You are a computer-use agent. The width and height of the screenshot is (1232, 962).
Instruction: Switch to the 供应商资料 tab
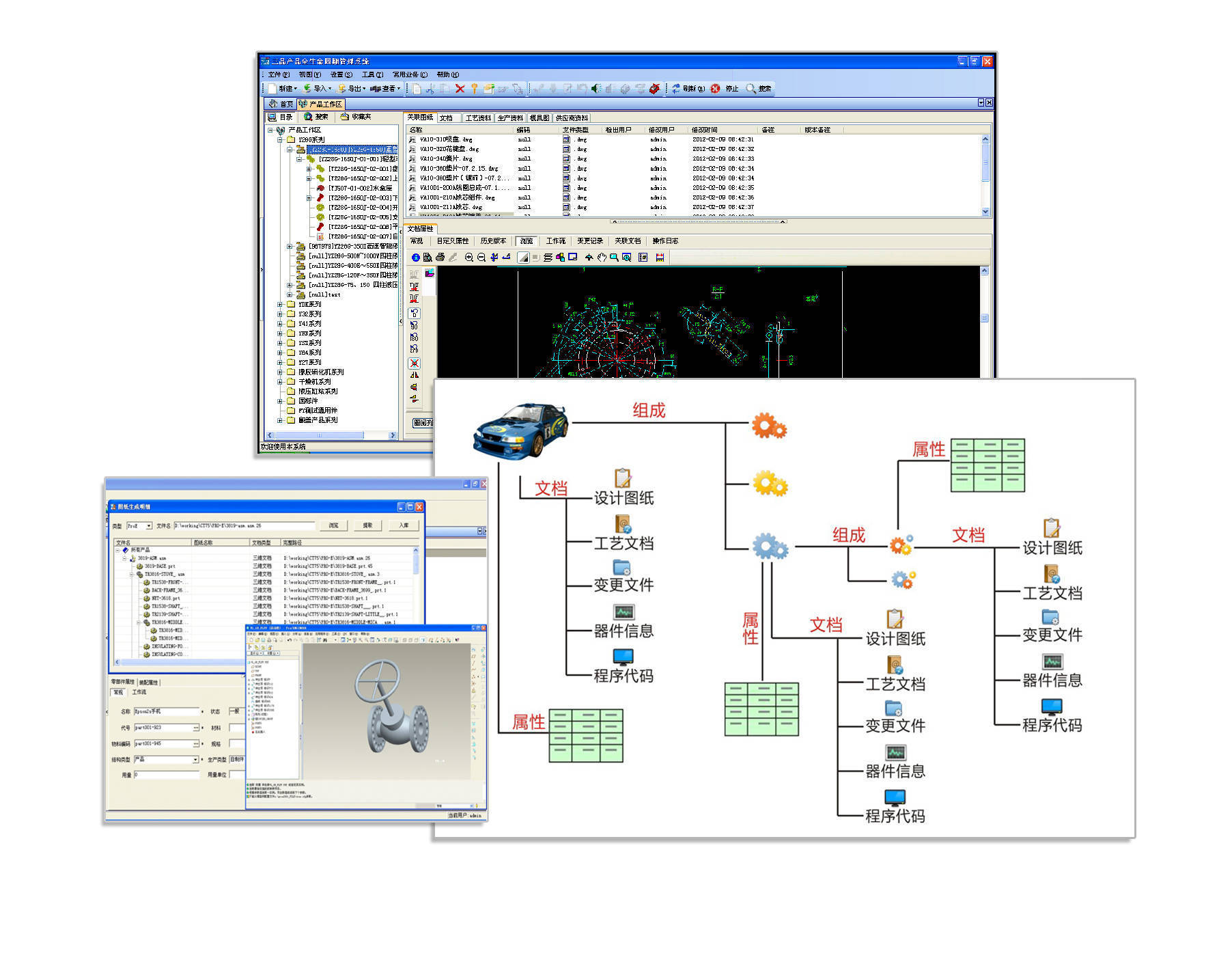coord(572,118)
